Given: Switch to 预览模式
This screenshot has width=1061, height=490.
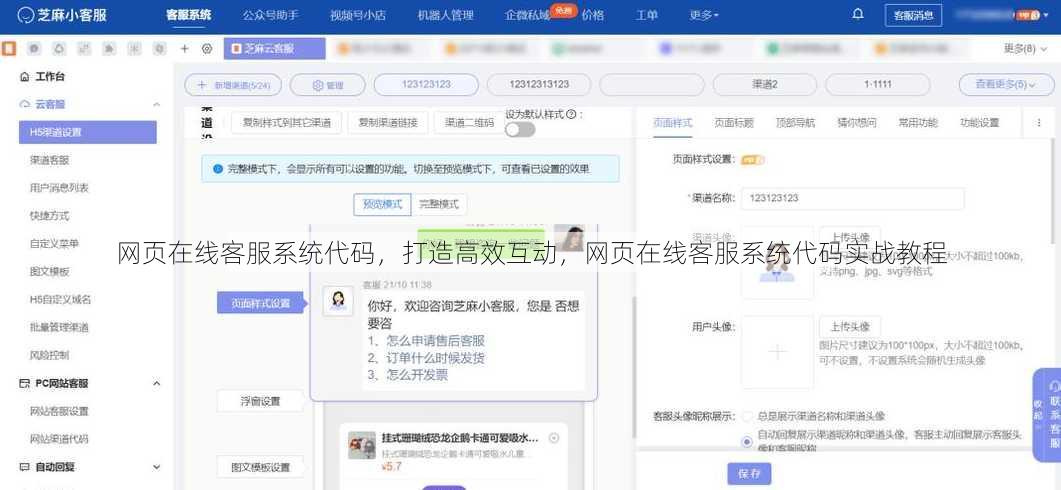Looking at the screenshot, I should click(x=382, y=204).
